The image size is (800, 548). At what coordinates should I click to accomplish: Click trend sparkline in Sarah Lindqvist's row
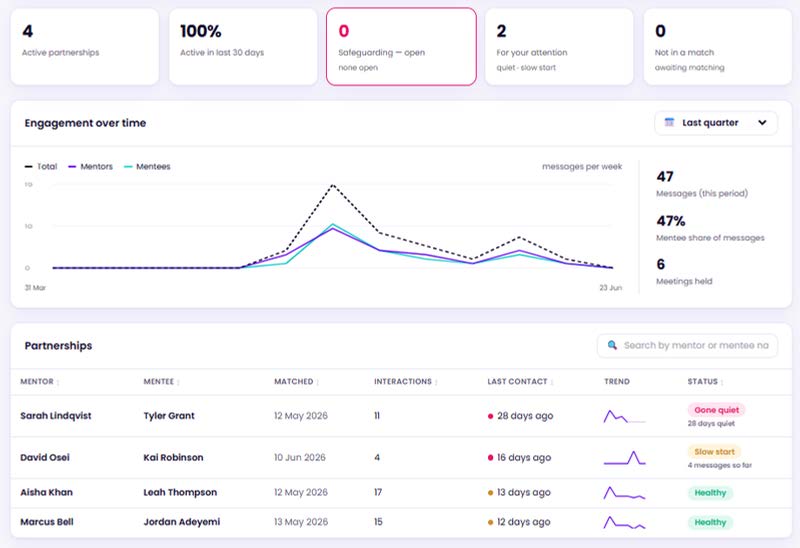coord(624,416)
